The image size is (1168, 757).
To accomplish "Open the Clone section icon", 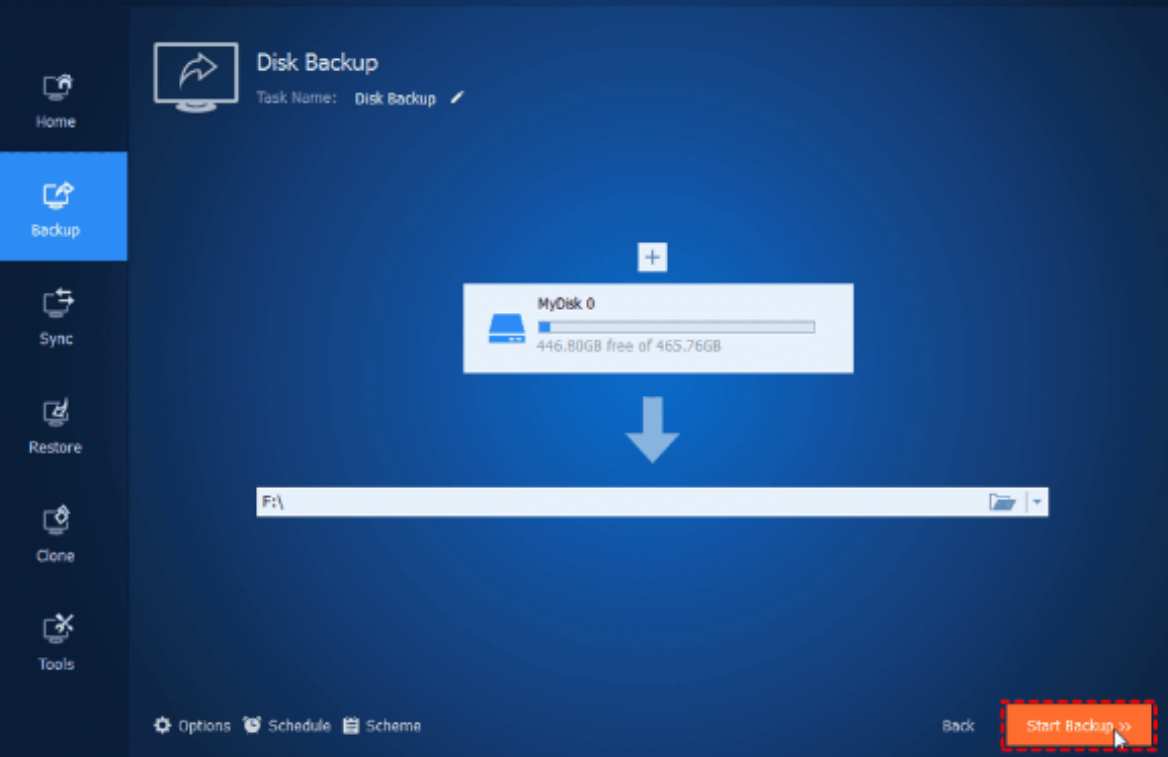I will 56,520.
